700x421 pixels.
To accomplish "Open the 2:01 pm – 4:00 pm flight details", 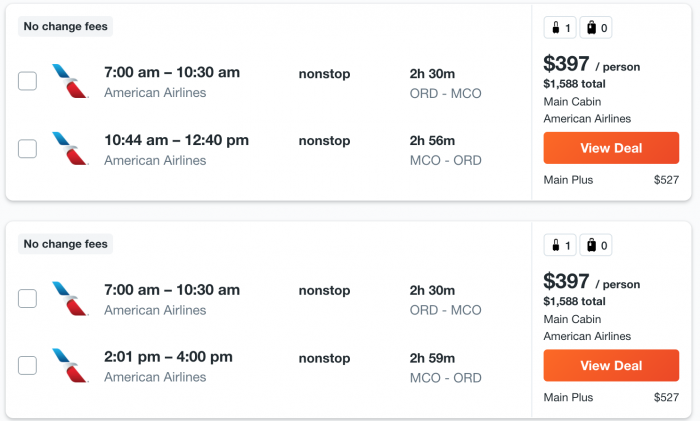I will [x=168, y=357].
